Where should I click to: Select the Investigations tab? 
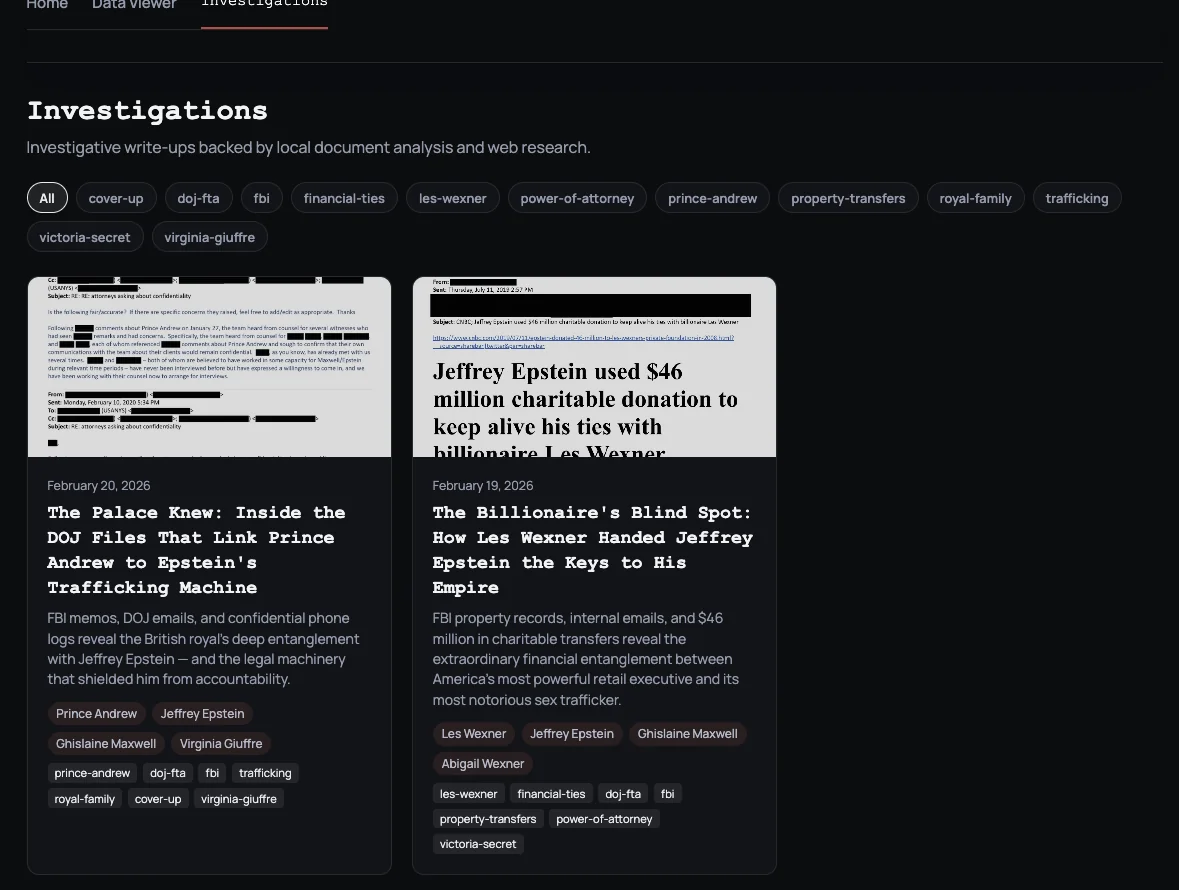pyautogui.click(x=264, y=6)
